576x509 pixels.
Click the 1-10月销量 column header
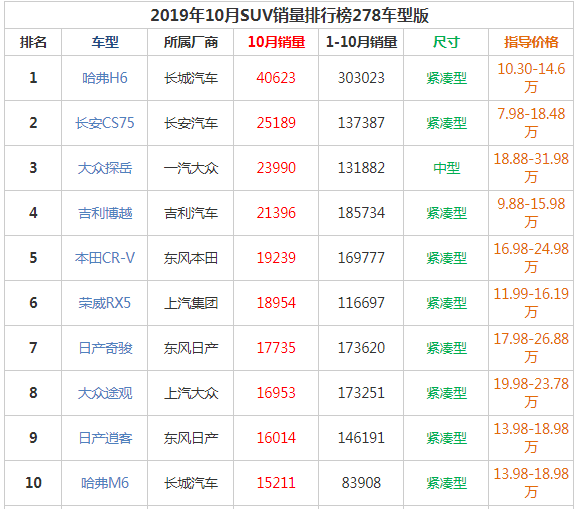(361, 42)
